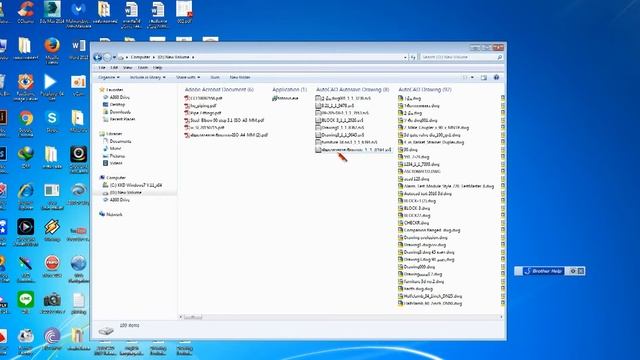Open the Help menu
The image size is (640, 360).
pos(158,67)
